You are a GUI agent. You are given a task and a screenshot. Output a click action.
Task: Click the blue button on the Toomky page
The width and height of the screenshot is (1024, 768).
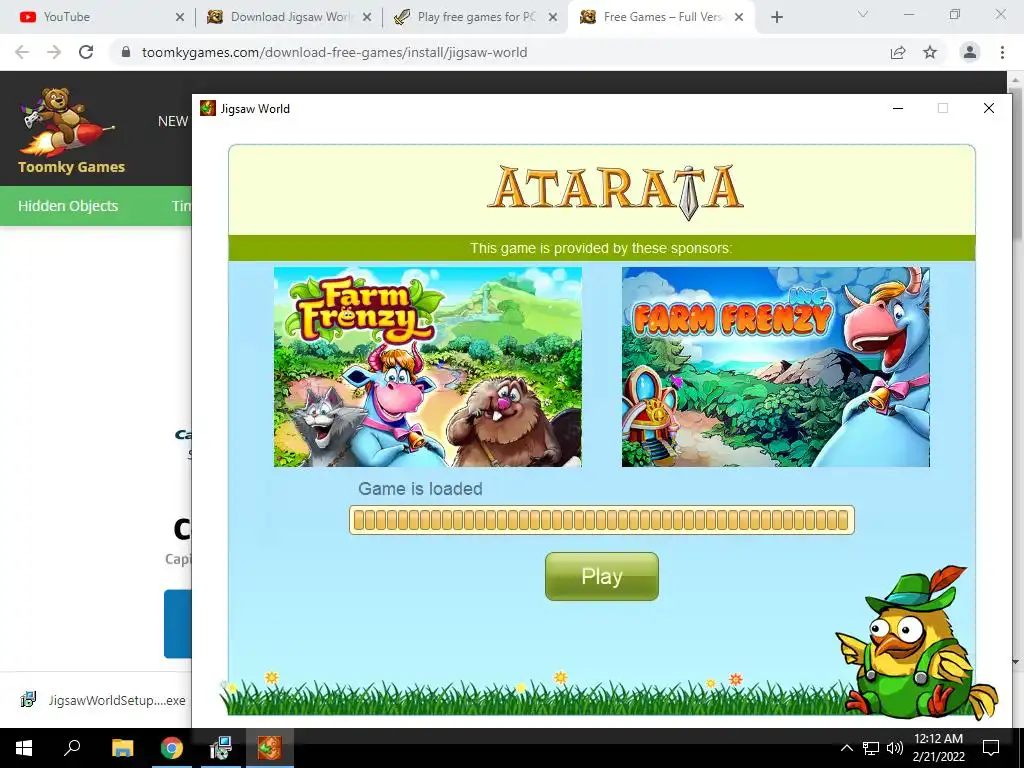(178, 624)
